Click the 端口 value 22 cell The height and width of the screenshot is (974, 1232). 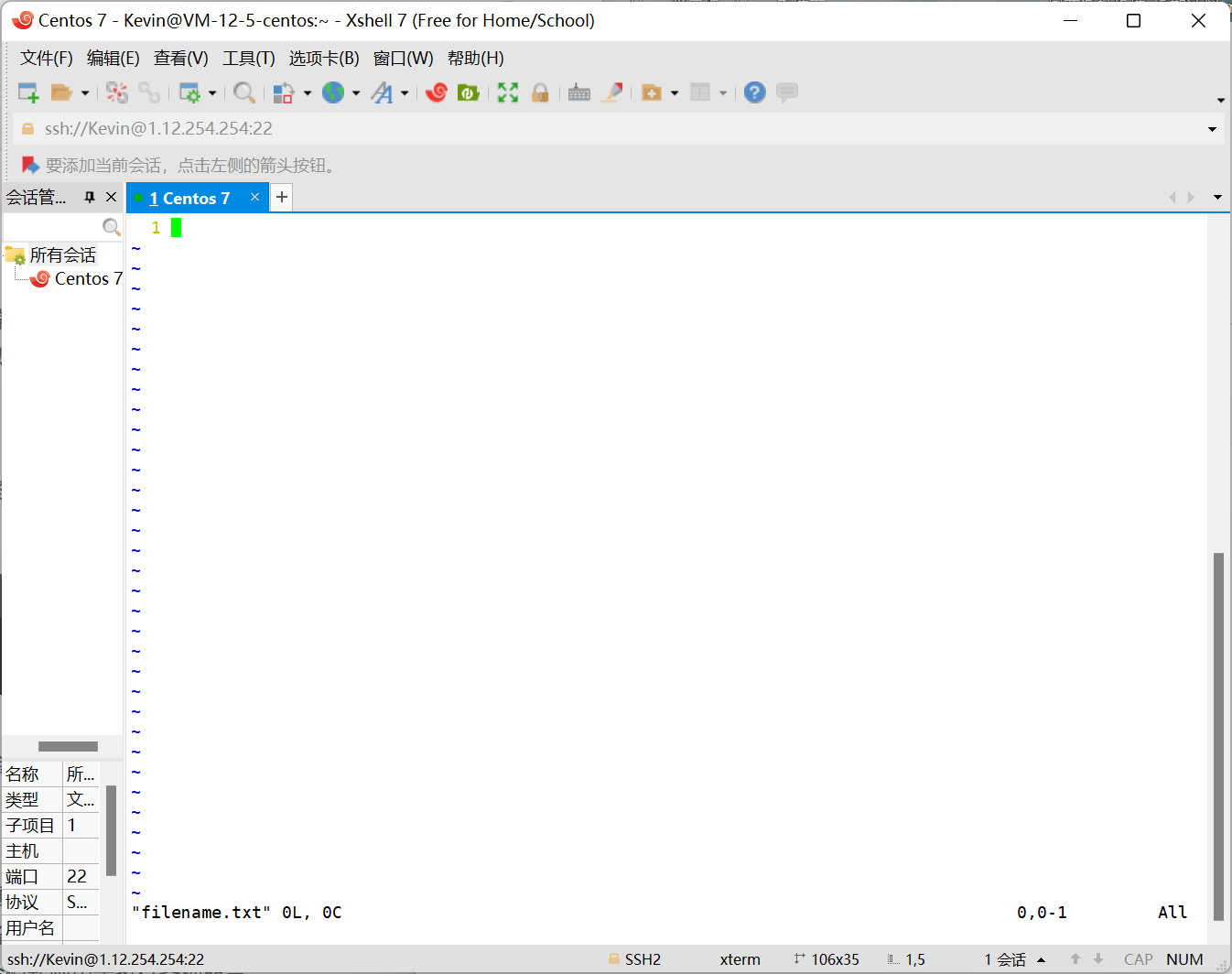[81, 876]
